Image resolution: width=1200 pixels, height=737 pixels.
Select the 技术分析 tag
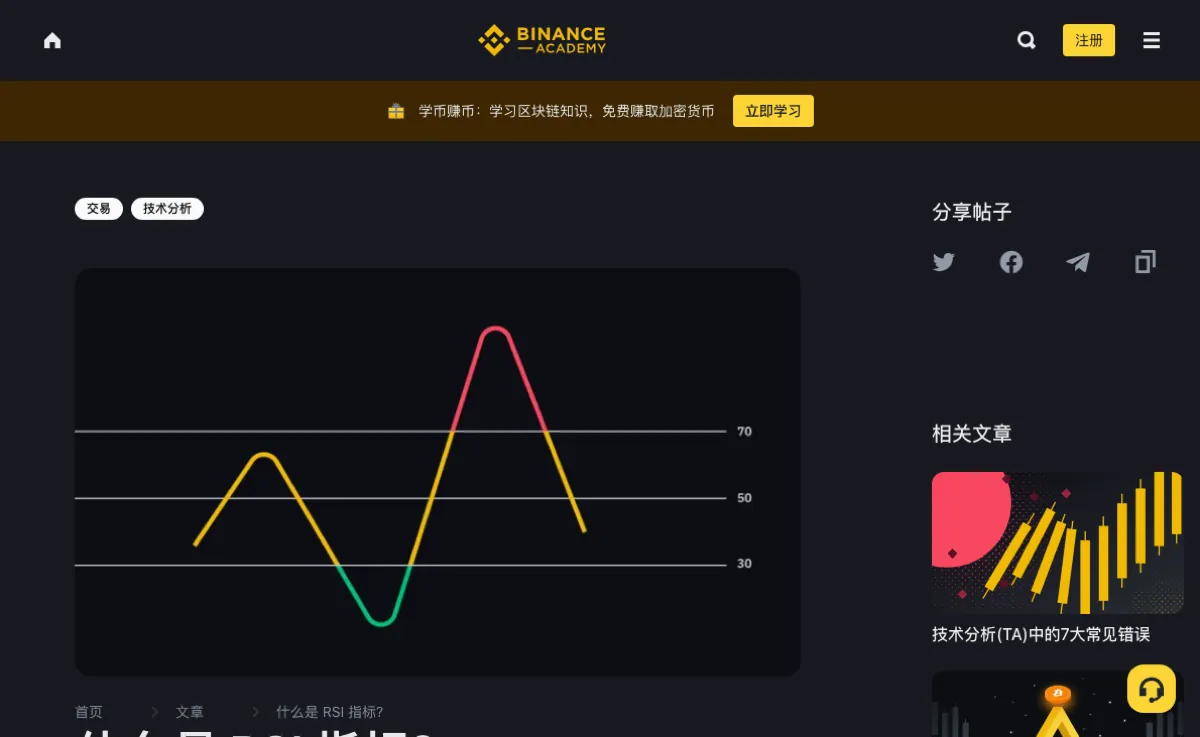[x=167, y=209]
